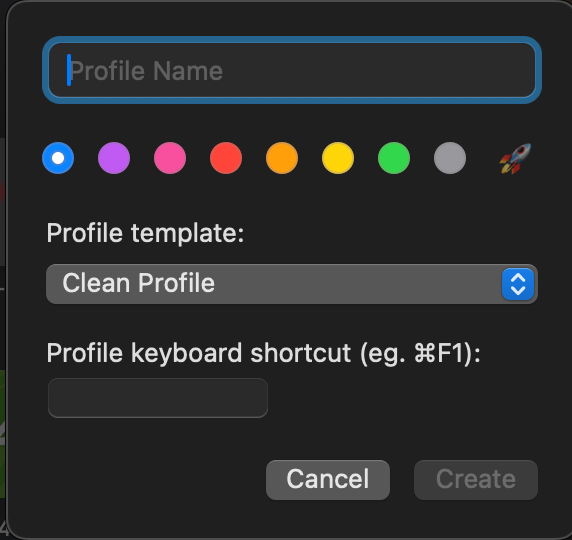Image resolution: width=572 pixels, height=540 pixels.
Task: Click the 'Clean Profile' text in selector
Action: coord(139,283)
